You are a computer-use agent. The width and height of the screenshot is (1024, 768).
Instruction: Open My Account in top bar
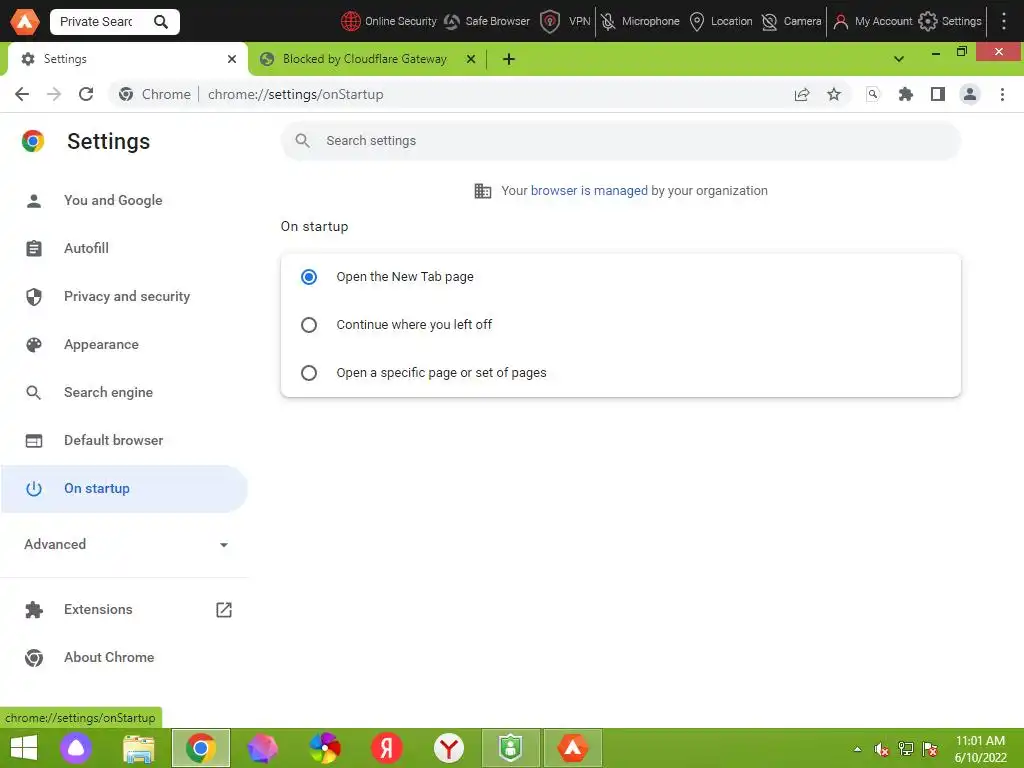tap(872, 22)
